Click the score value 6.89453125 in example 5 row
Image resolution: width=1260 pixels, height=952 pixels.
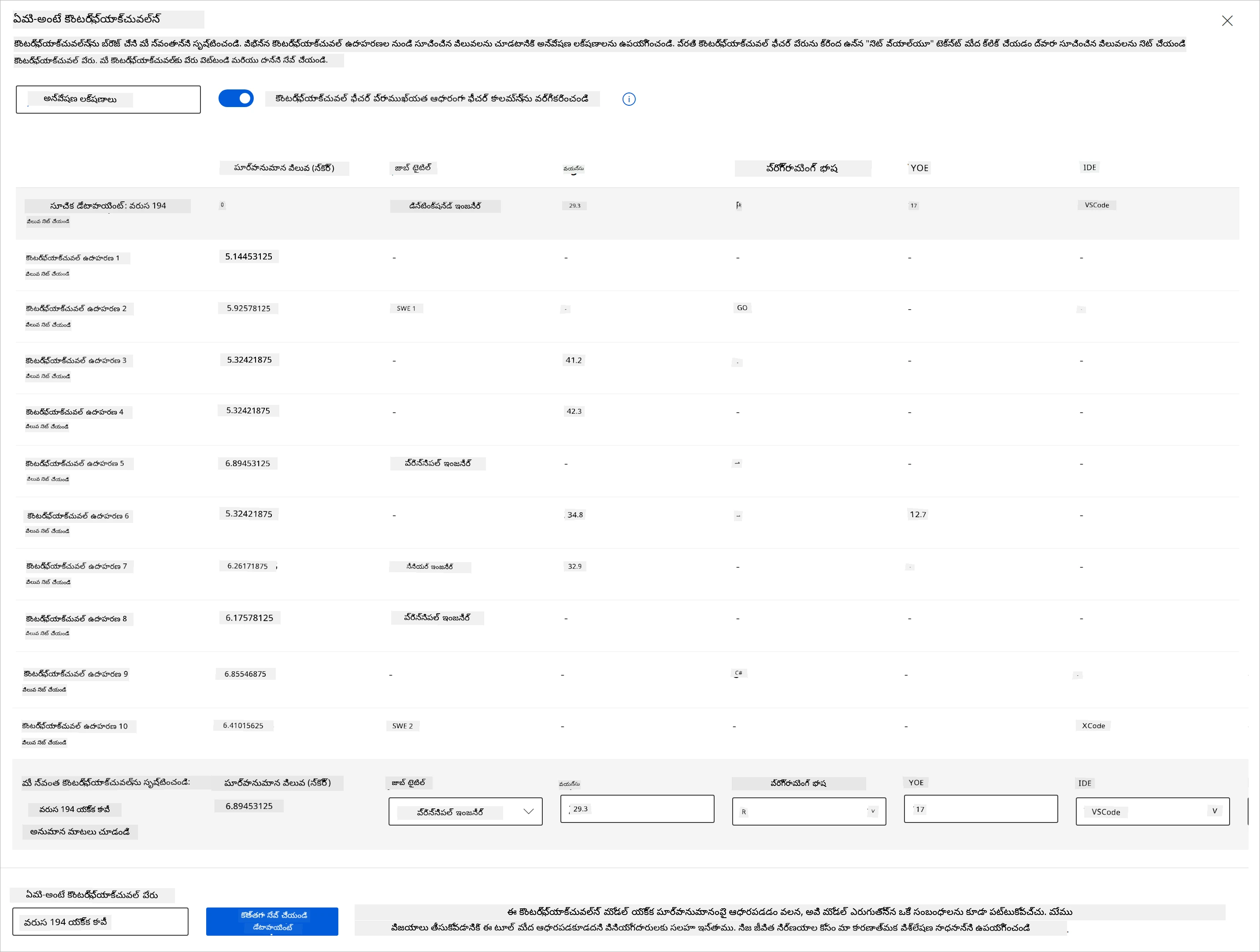pyautogui.click(x=247, y=464)
